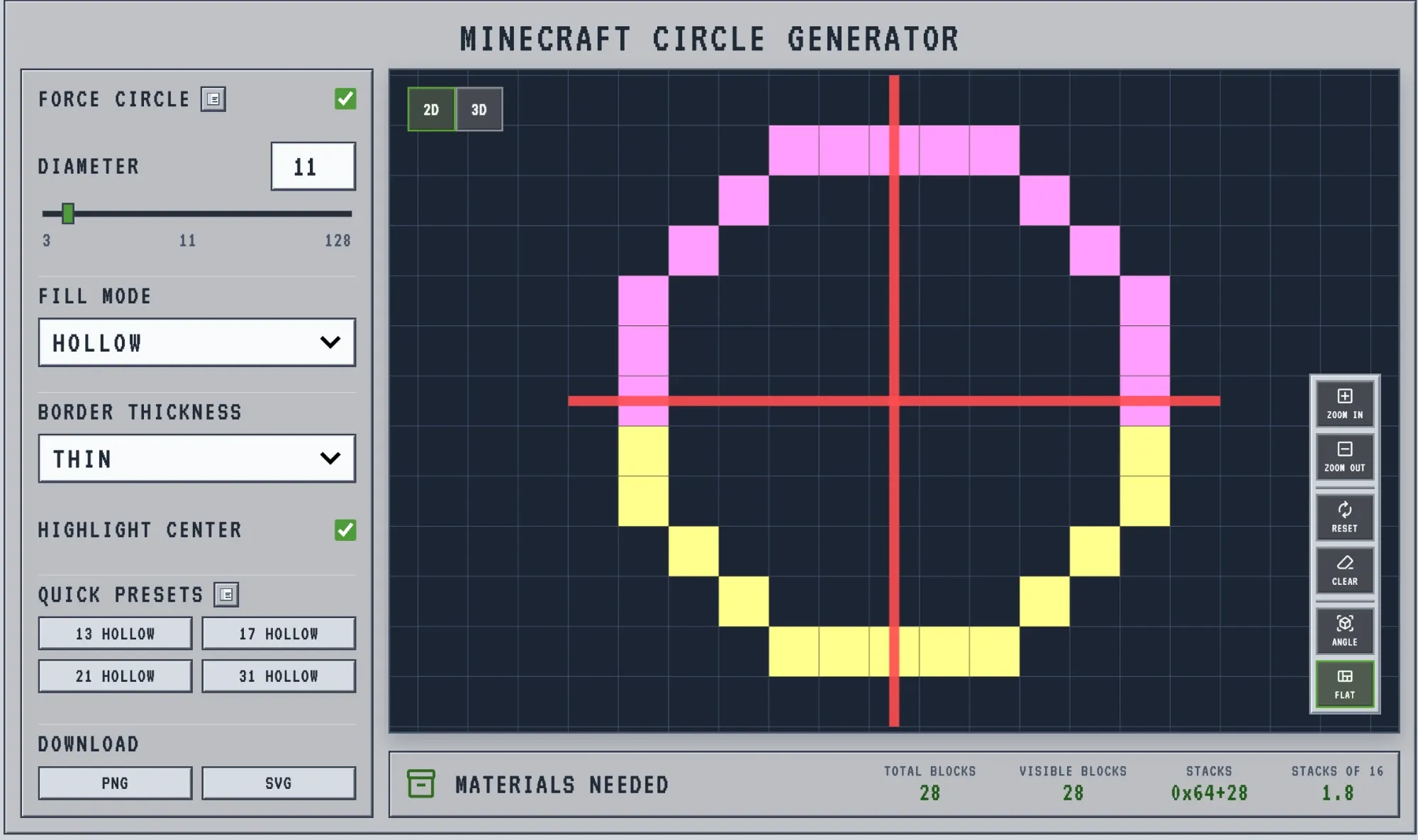Select the Flat view mode
Viewport: 1418px width, 840px height.
click(1344, 684)
